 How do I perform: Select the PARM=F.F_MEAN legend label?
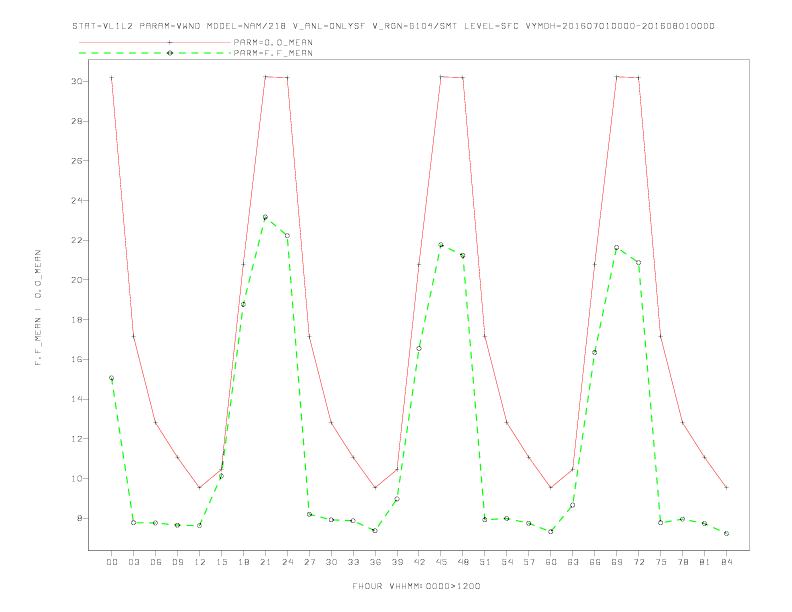click(x=273, y=53)
